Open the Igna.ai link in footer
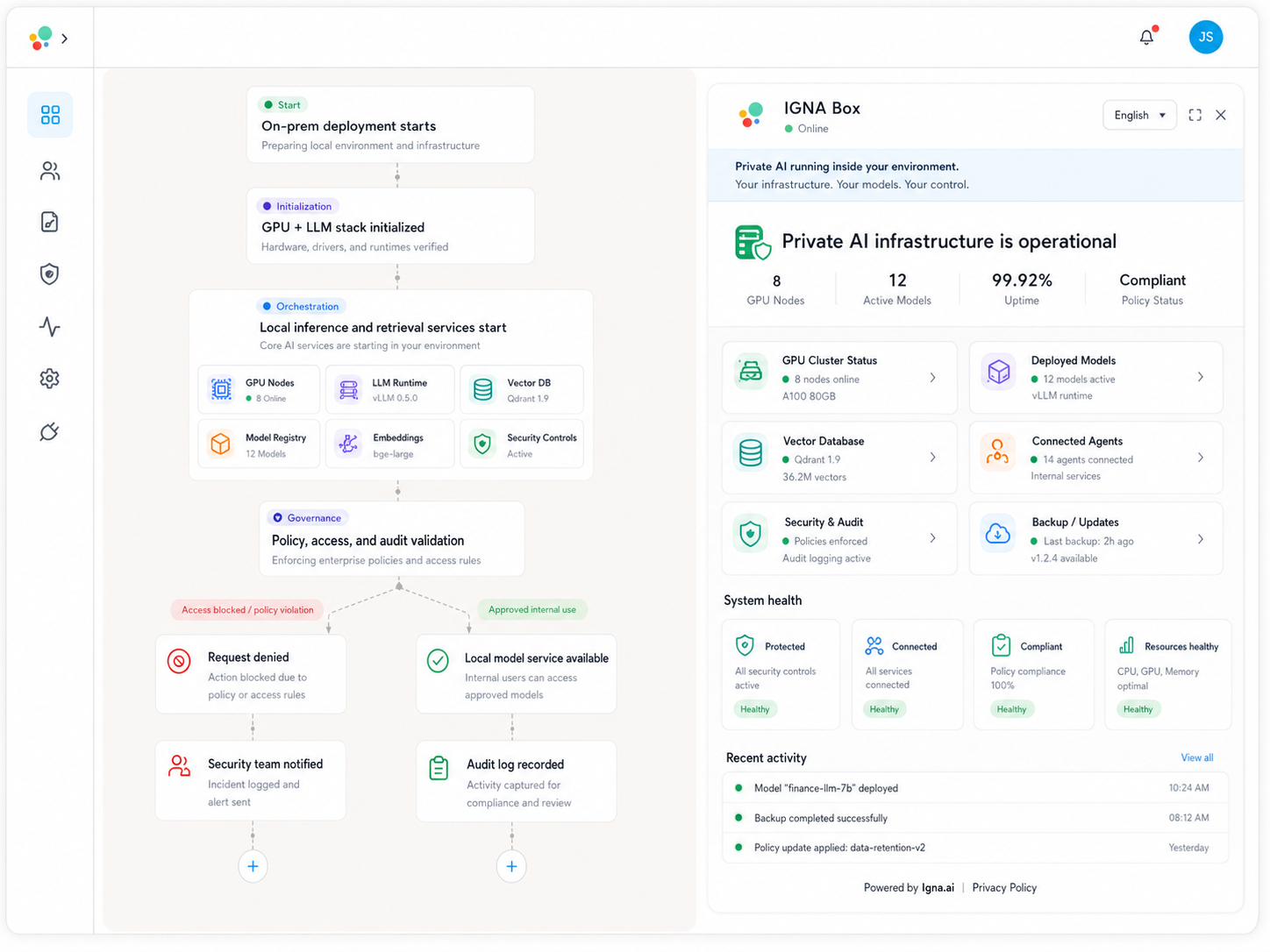 [x=938, y=887]
